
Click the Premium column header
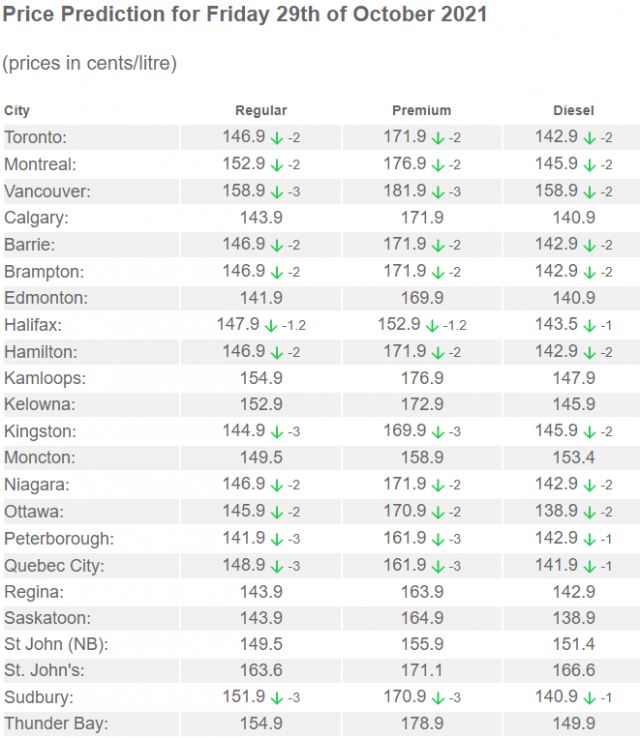(x=422, y=111)
